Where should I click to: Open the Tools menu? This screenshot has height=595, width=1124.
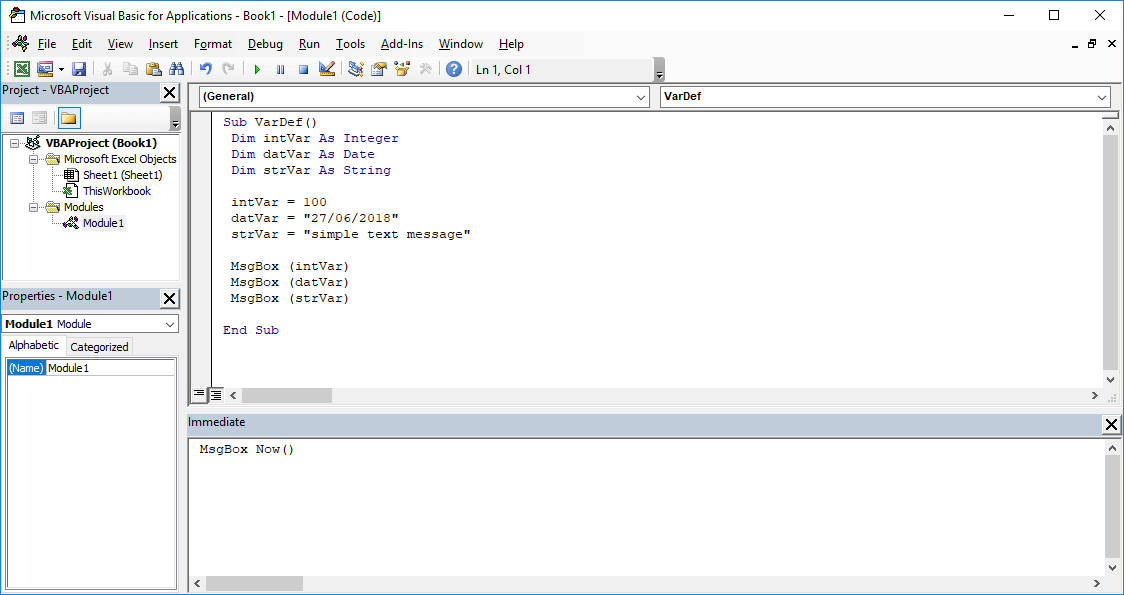coord(351,44)
